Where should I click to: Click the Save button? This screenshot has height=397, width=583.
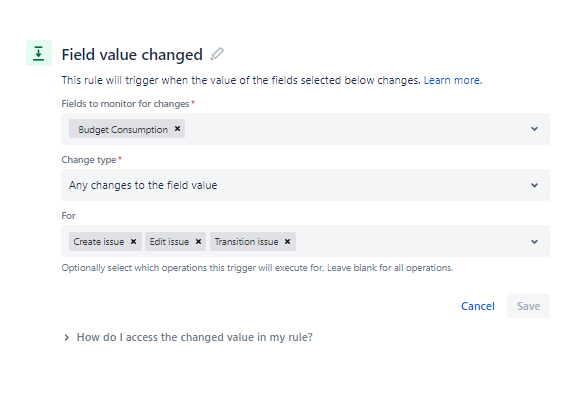528,306
